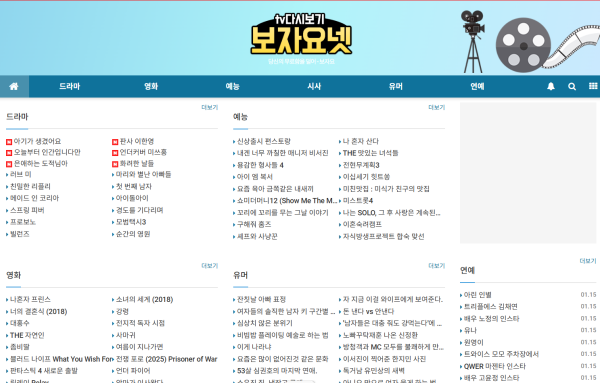
Task: Open drama 프로보노
Action: pos(23,222)
